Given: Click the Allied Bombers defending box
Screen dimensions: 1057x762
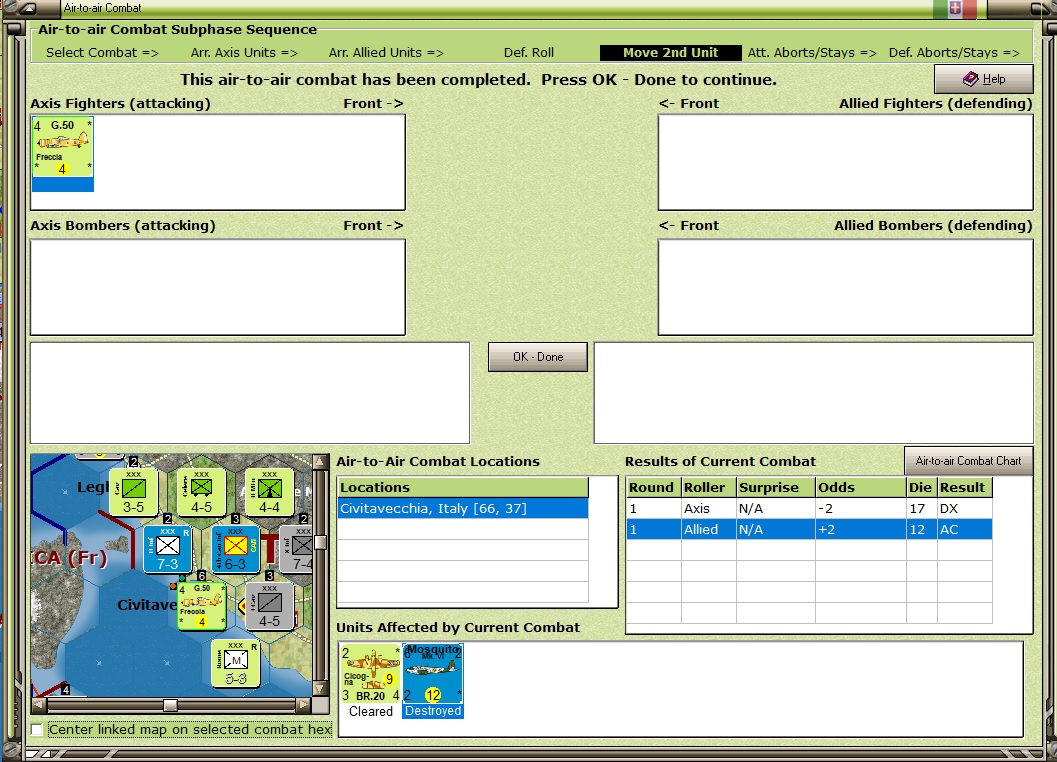Looking at the screenshot, I should click(845, 287).
